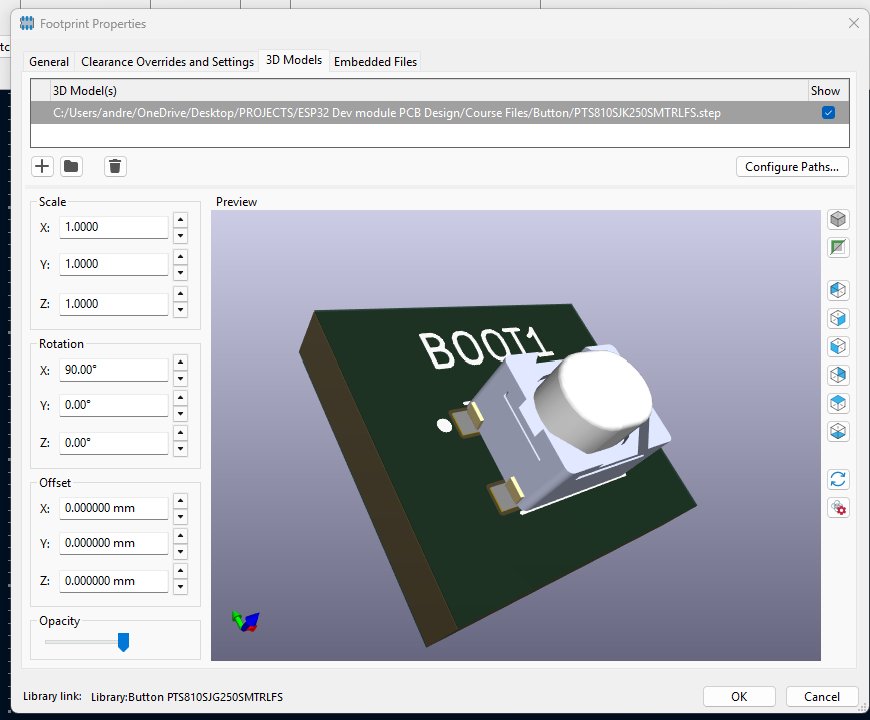
Task: Open the Clearance Overrides and Settings tab
Action: (167, 61)
